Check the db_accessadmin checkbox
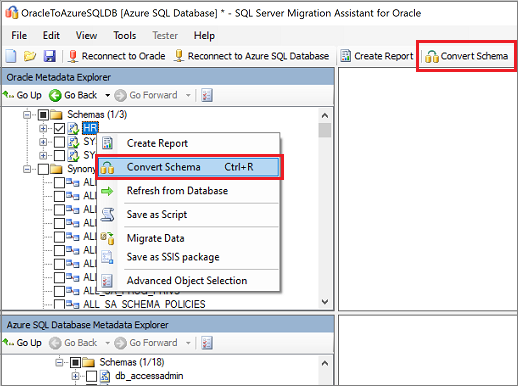The width and height of the screenshot is (518, 386). [92, 376]
